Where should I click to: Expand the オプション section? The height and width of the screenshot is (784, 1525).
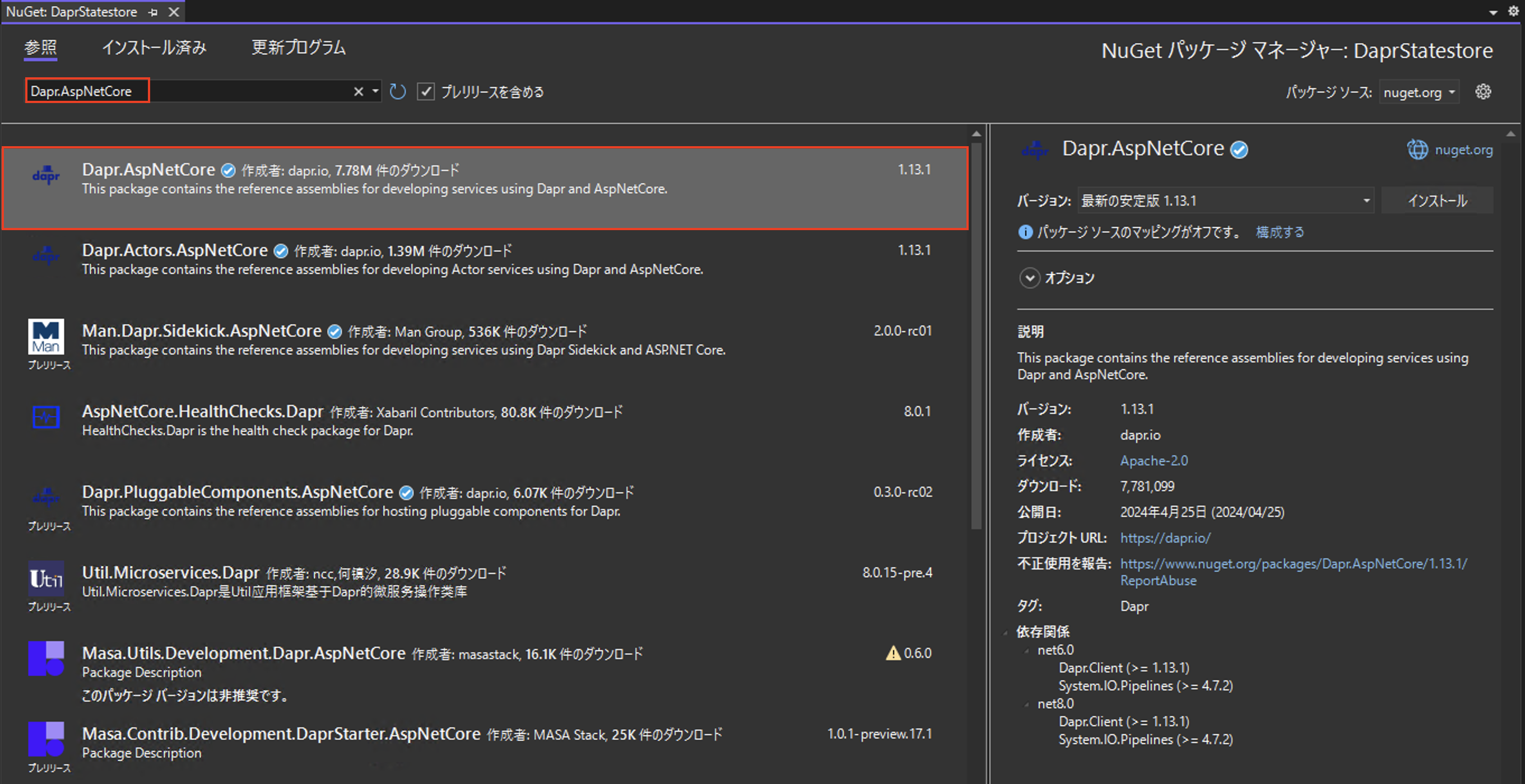(x=1030, y=278)
